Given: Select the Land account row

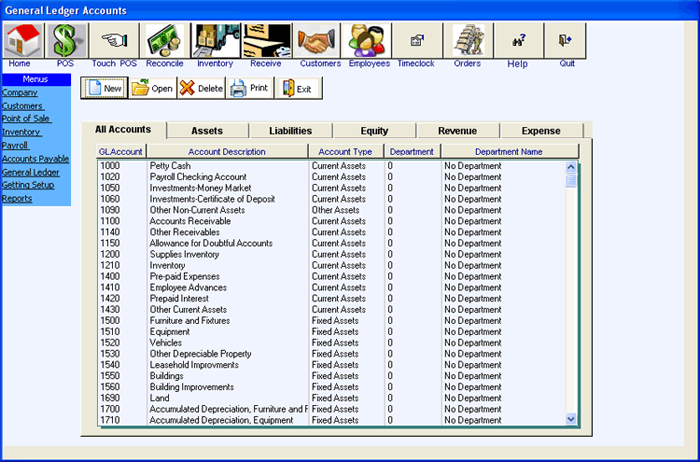Looking at the screenshot, I should tap(331, 398).
